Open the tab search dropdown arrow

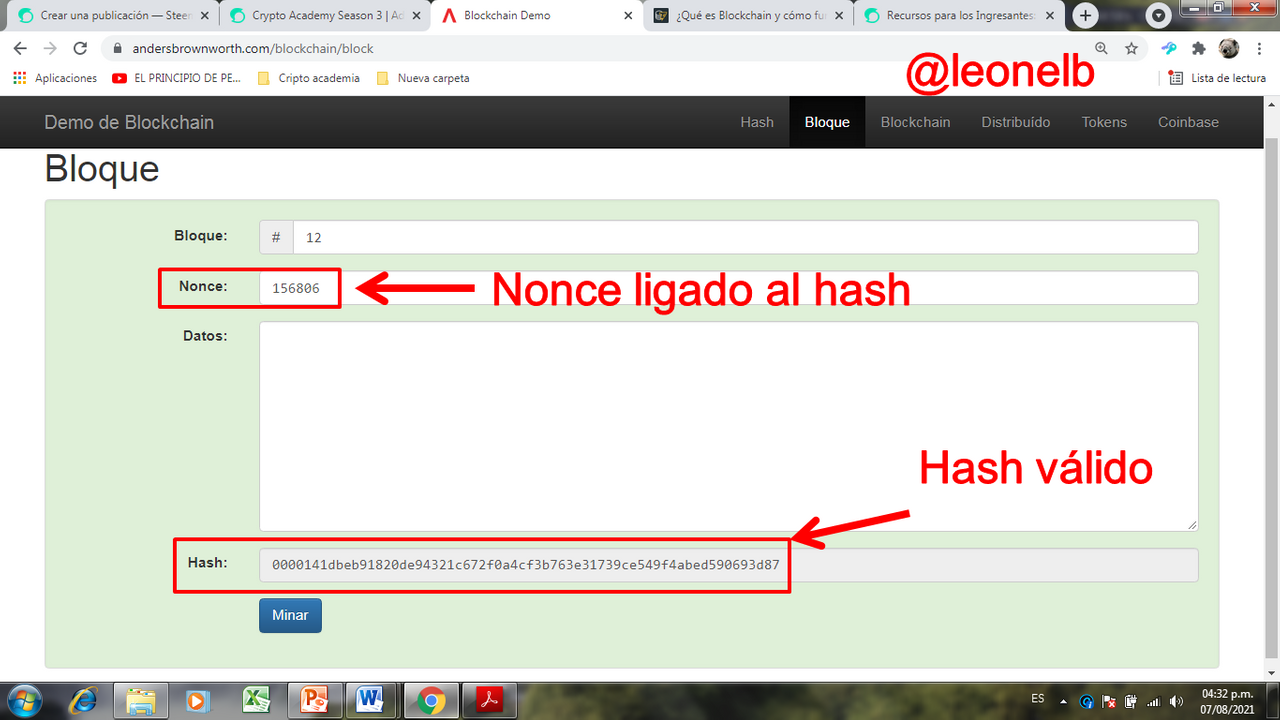[1158, 16]
